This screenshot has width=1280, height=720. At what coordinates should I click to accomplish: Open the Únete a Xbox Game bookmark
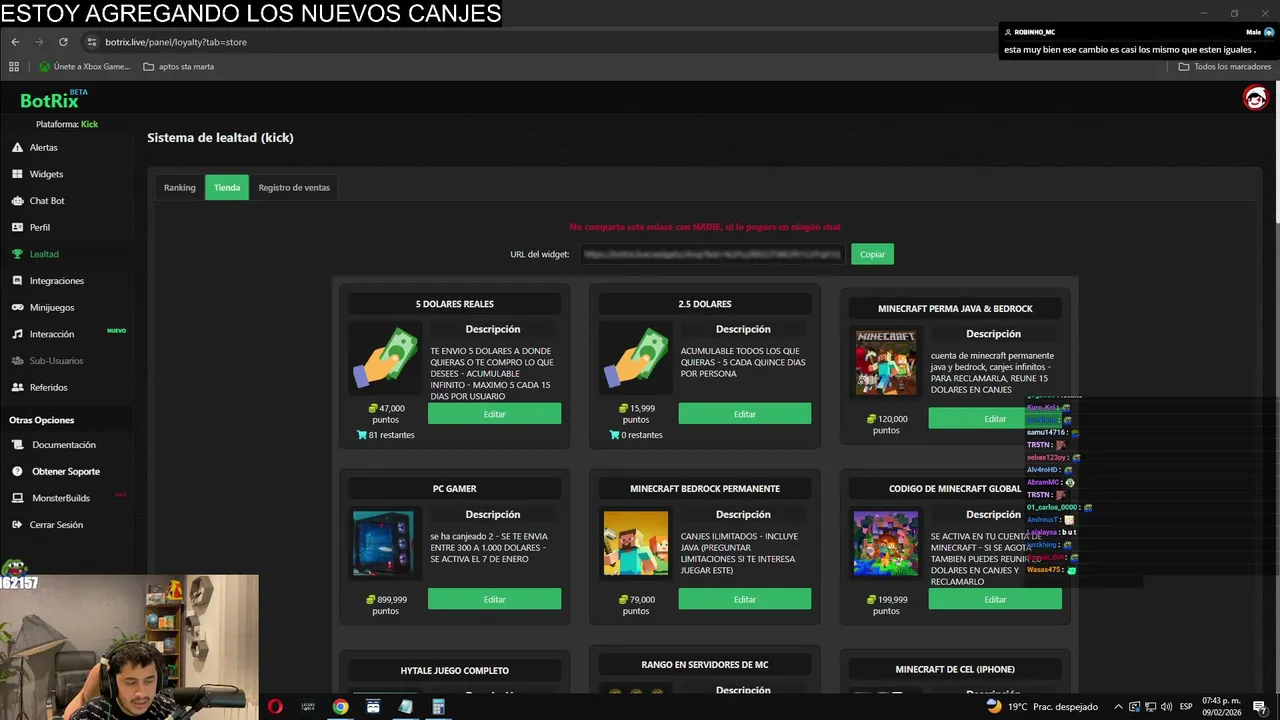tap(84, 67)
